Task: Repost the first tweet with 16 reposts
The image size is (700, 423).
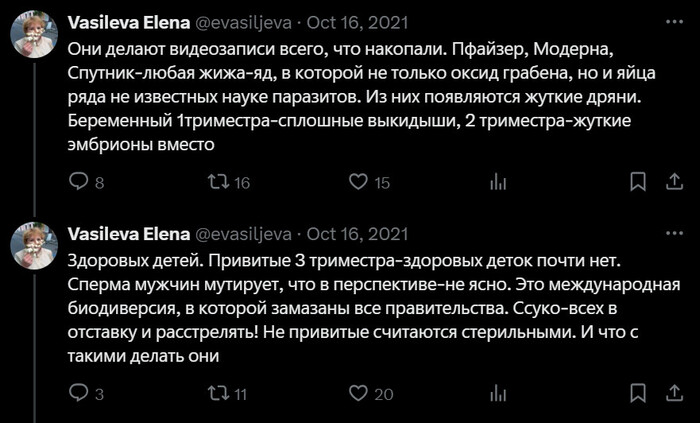Action: point(217,182)
